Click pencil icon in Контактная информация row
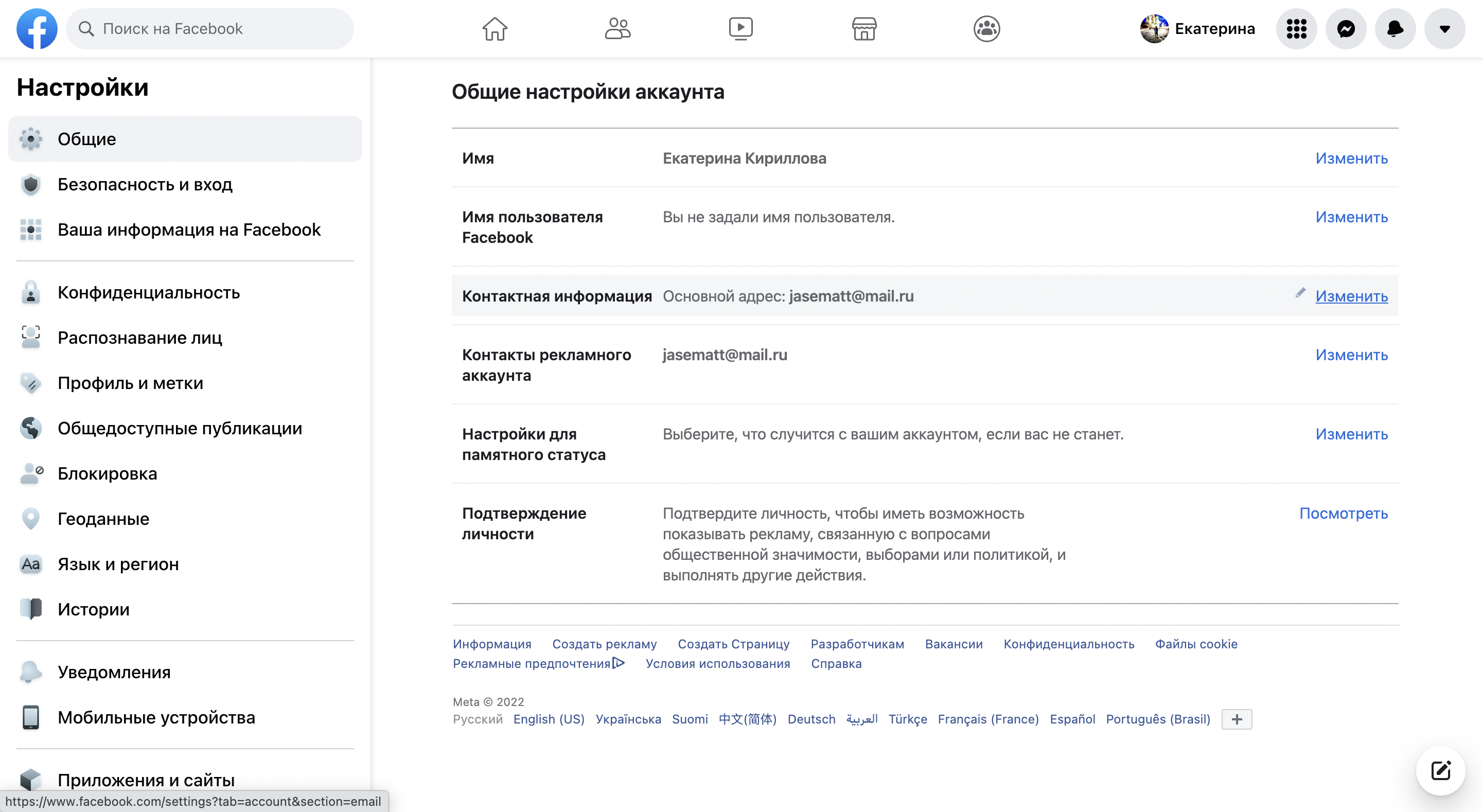Screen dimensions: 1482x812 tap(1300, 293)
